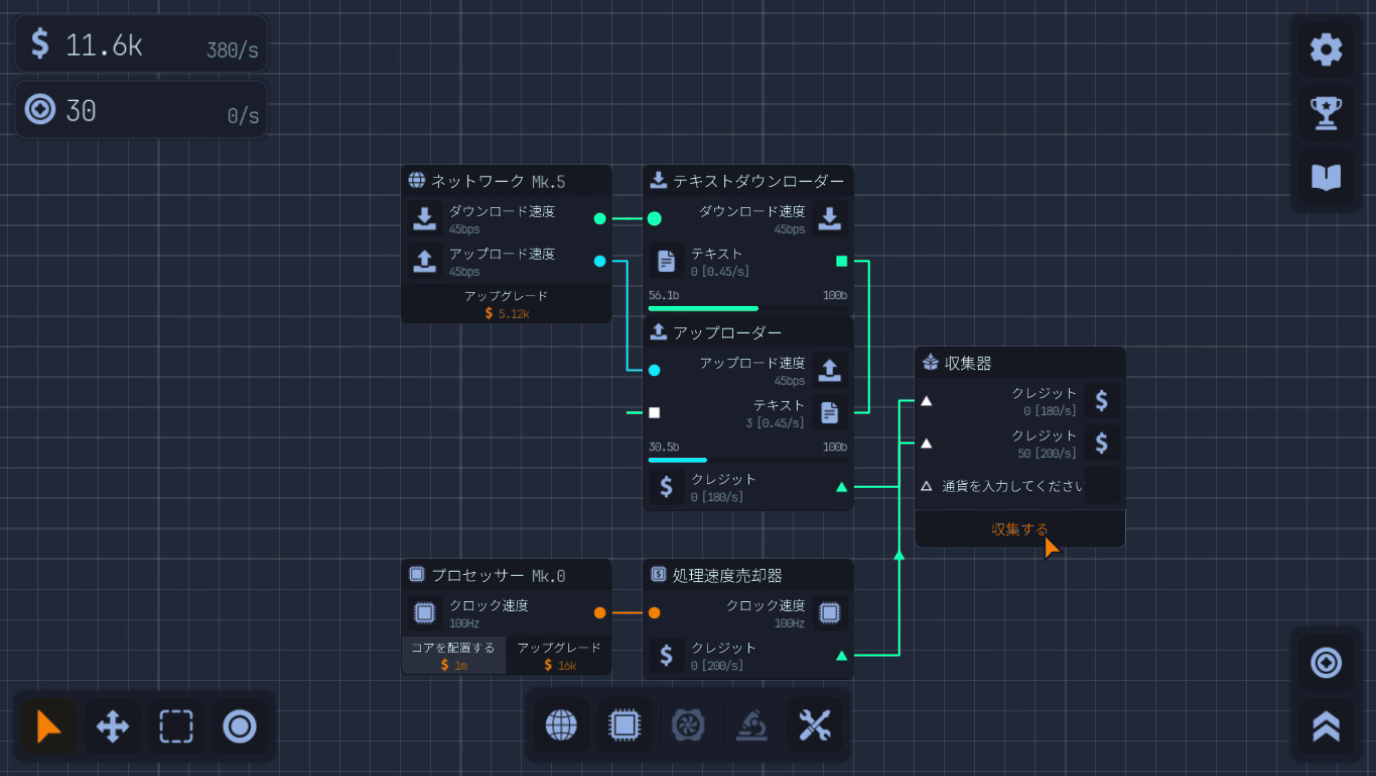Click the green input port on テキストダウンローダー
This screenshot has height=776, width=1376.
pos(654,218)
